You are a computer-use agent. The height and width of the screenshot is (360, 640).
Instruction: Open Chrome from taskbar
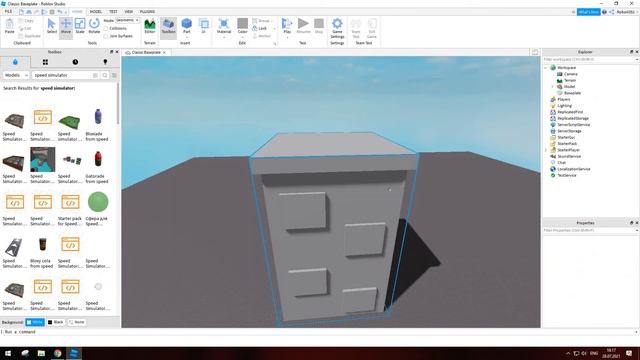pos(58,353)
